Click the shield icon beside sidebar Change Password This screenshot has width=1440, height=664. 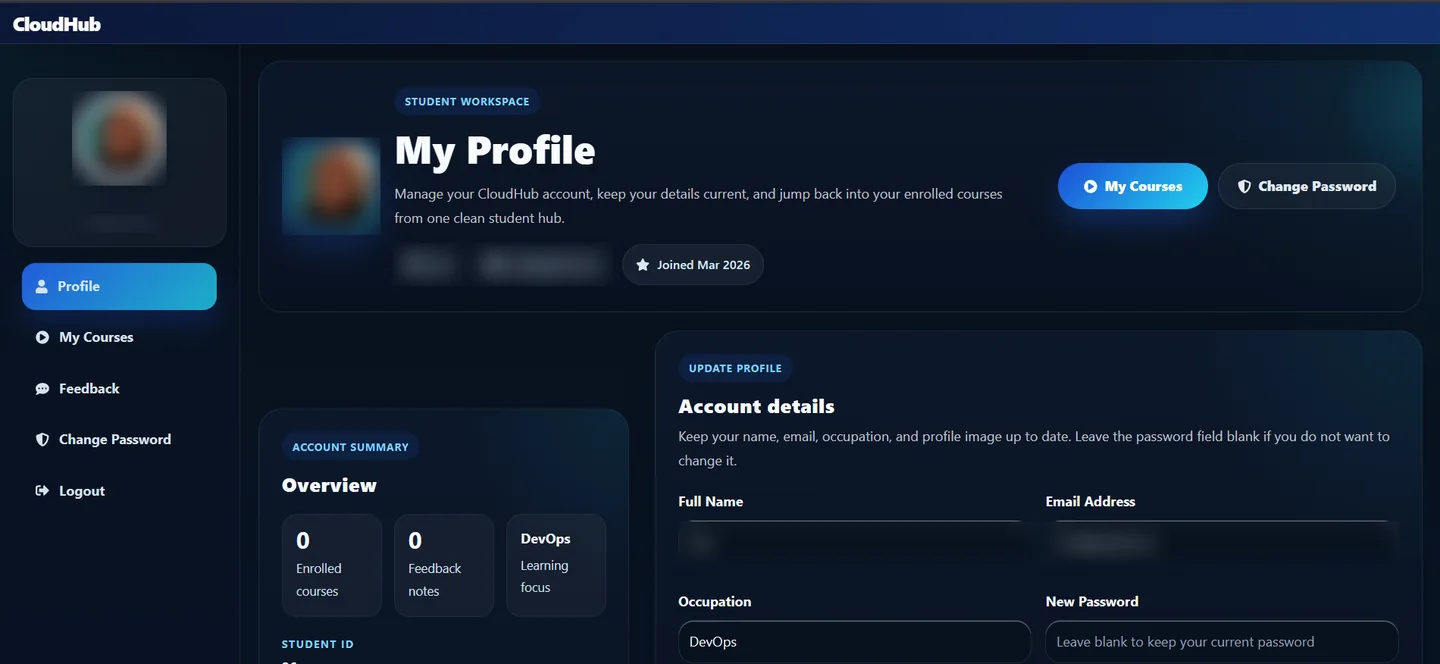tap(42, 440)
